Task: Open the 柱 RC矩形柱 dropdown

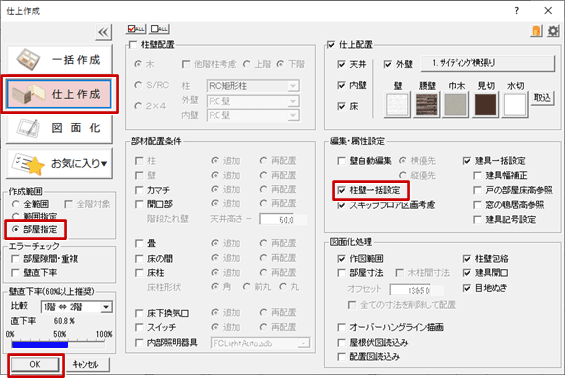Action: click(x=253, y=86)
